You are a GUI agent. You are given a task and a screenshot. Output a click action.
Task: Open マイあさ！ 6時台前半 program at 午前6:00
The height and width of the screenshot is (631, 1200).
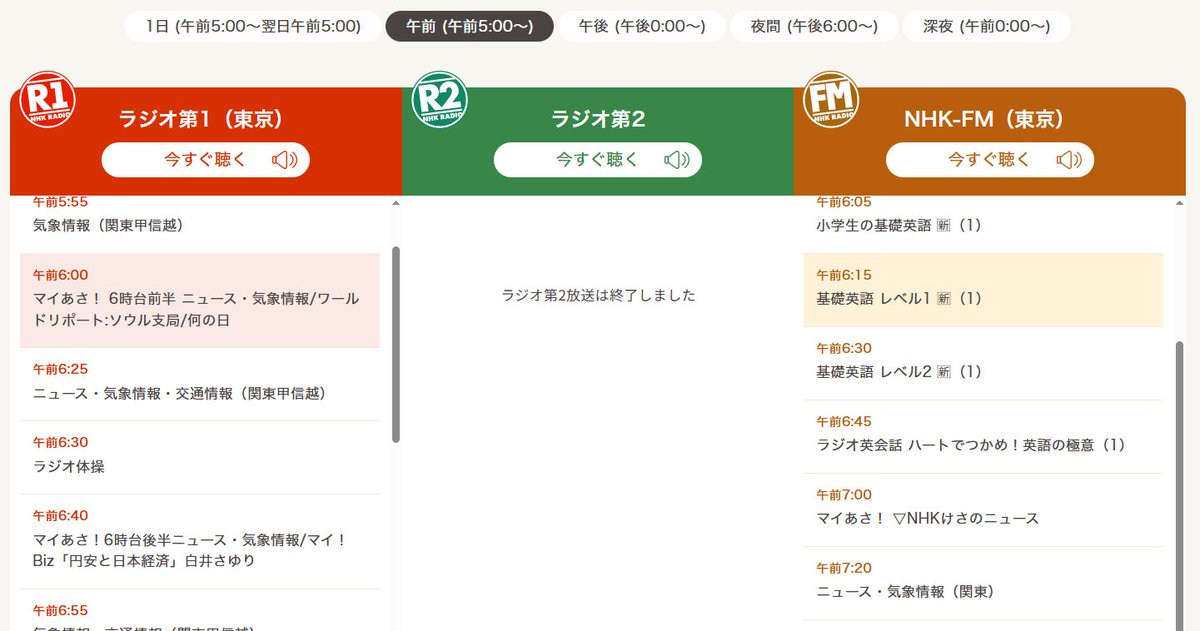click(200, 300)
